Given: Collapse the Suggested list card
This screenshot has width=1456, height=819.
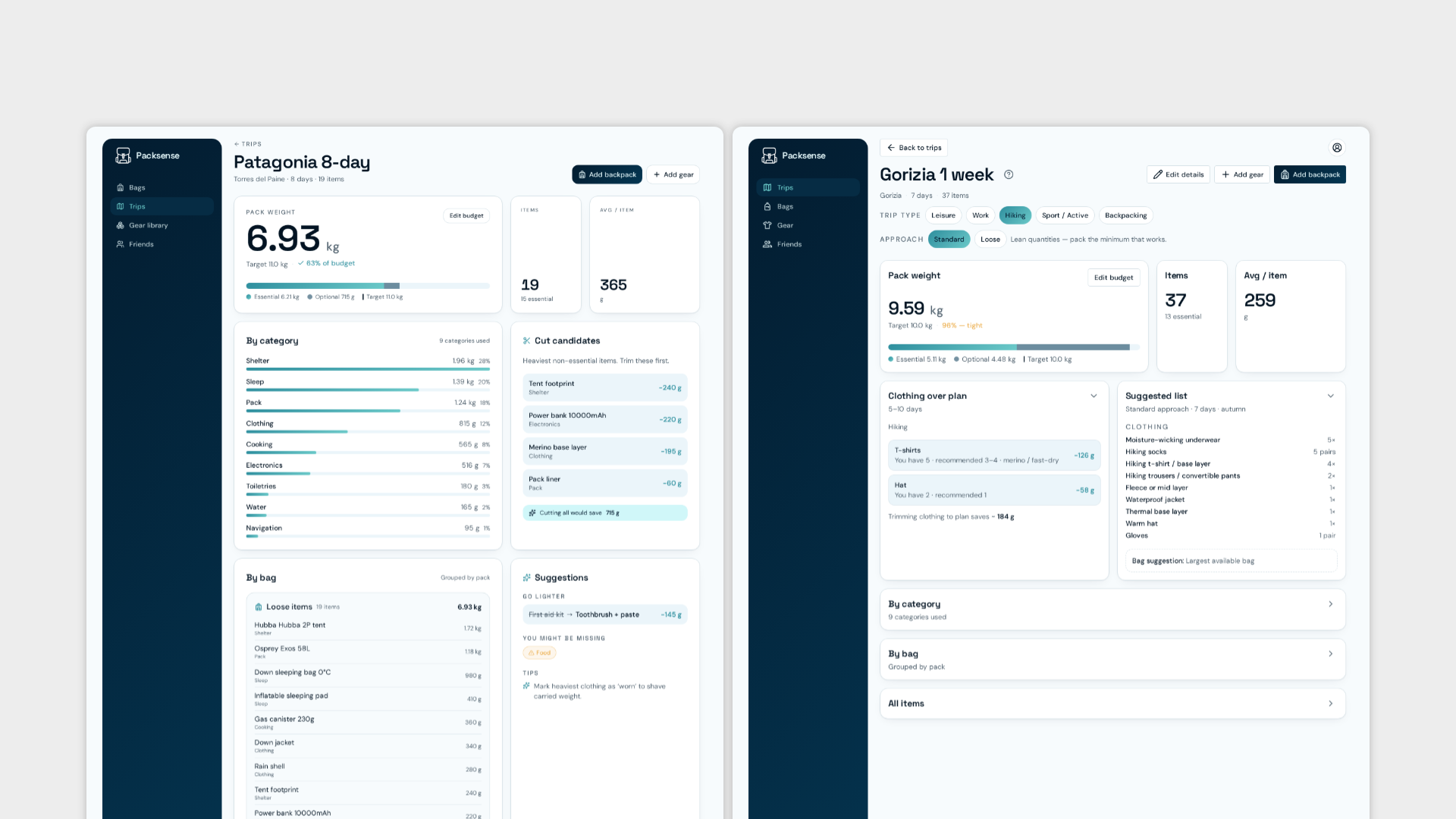Looking at the screenshot, I should coord(1330,396).
